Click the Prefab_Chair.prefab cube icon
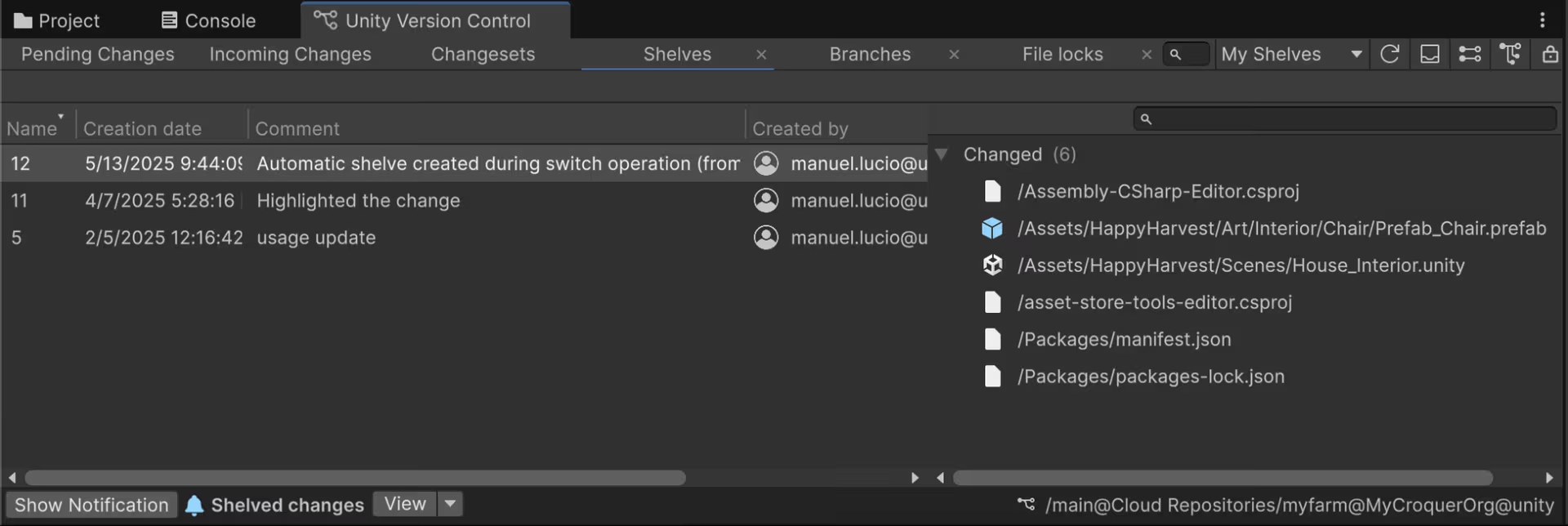 coord(992,228)
